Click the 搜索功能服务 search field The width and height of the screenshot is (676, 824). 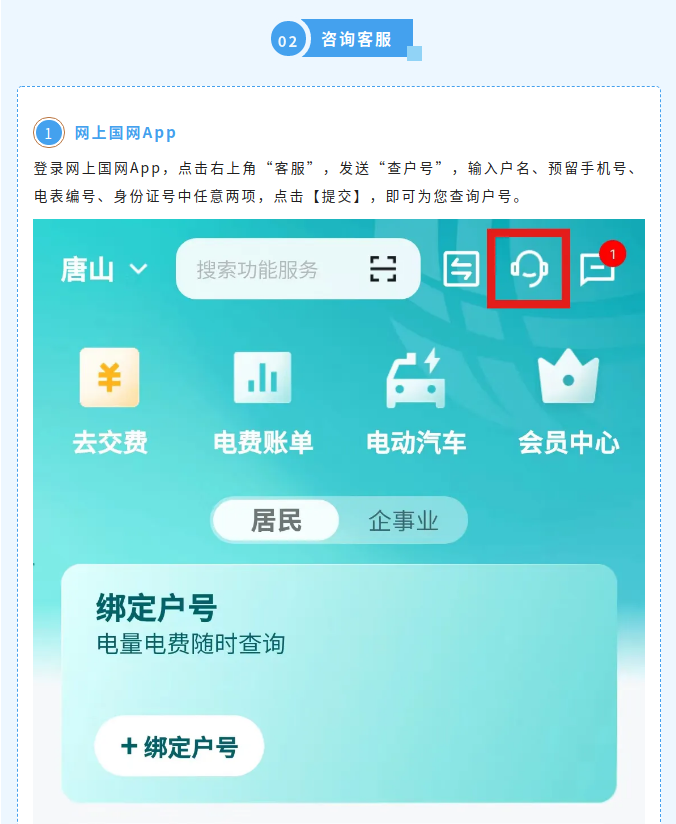(298, 269)
